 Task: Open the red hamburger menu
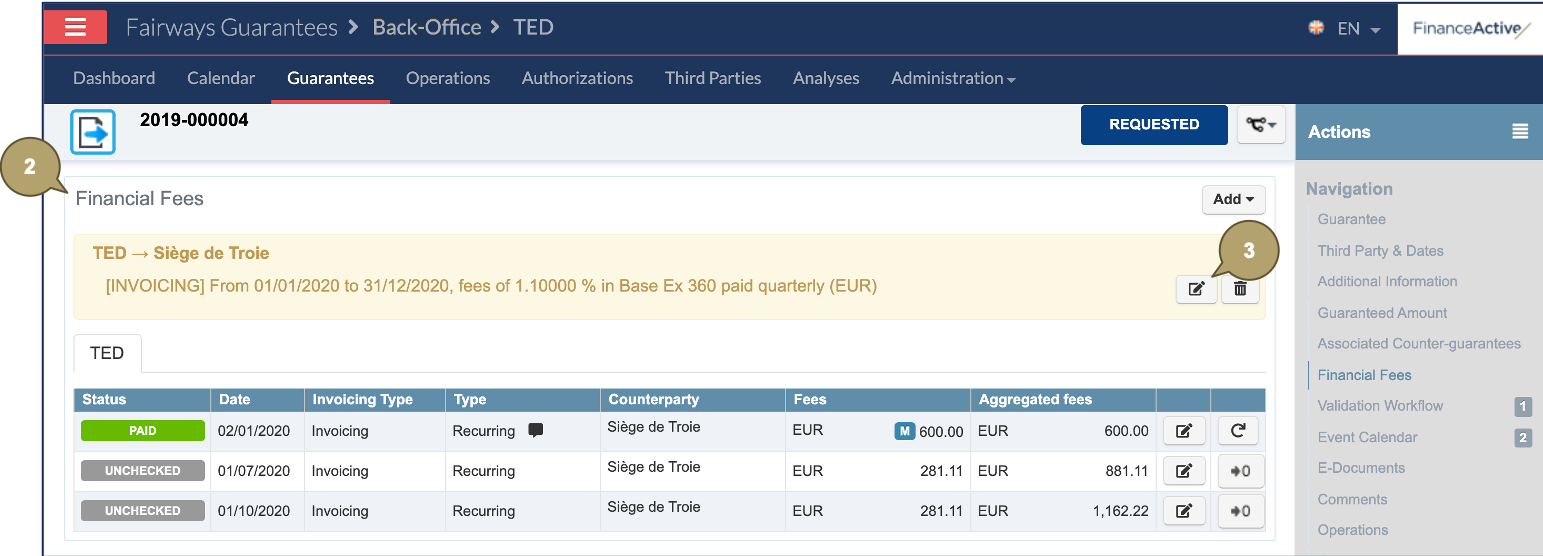click(x=75, y=27)
